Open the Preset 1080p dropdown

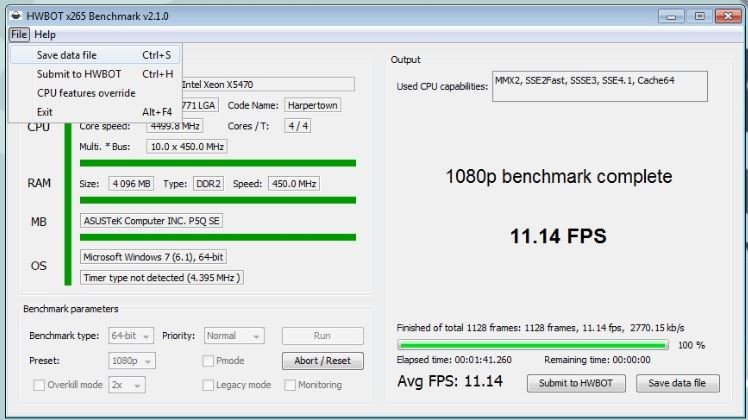pos(132,361)
